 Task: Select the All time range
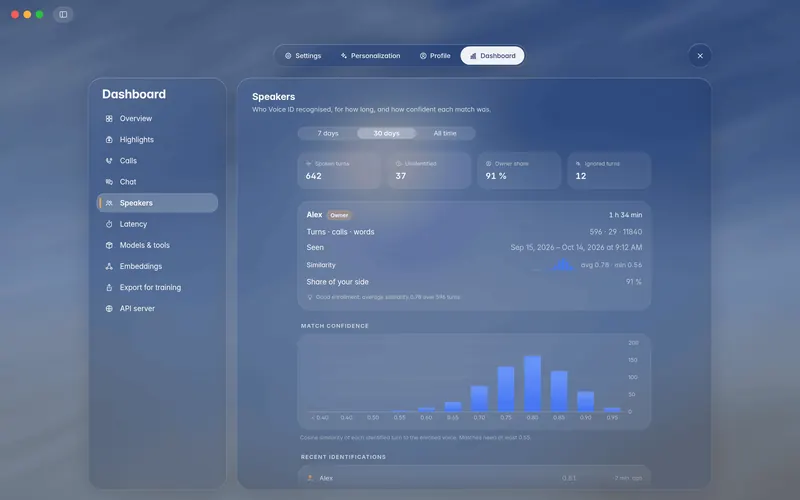click(x=445, y=133)
